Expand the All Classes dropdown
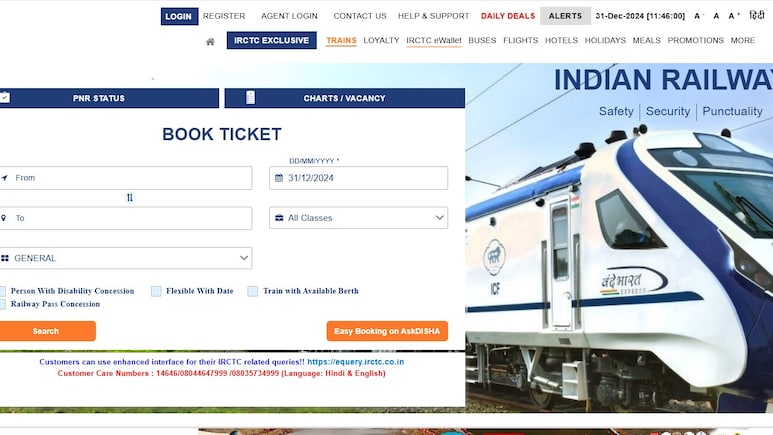This screenshot has width=773, height=435. [x=358, y=218]
